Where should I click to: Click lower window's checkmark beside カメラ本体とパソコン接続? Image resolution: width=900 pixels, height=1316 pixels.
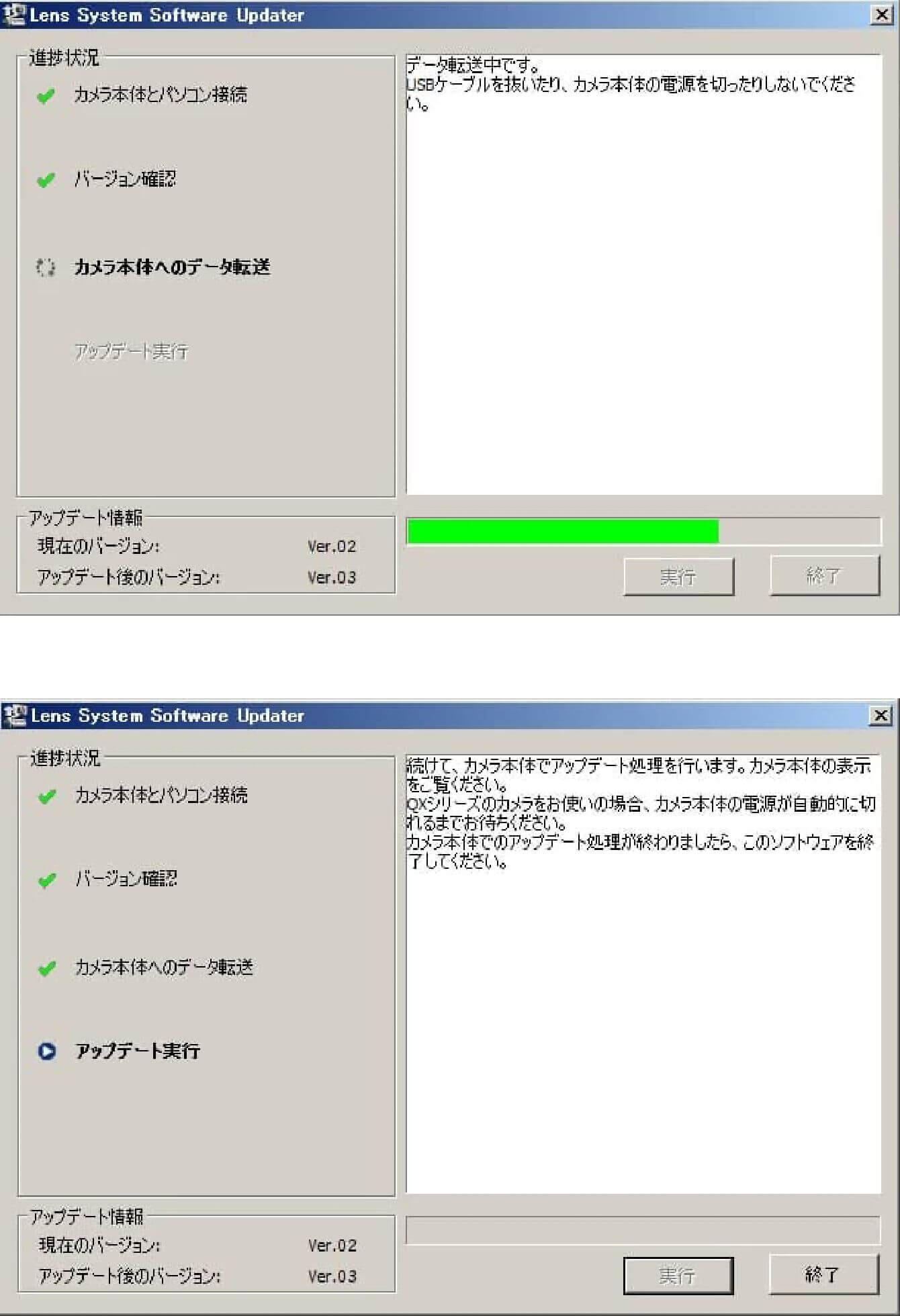(x=47, y=796)
